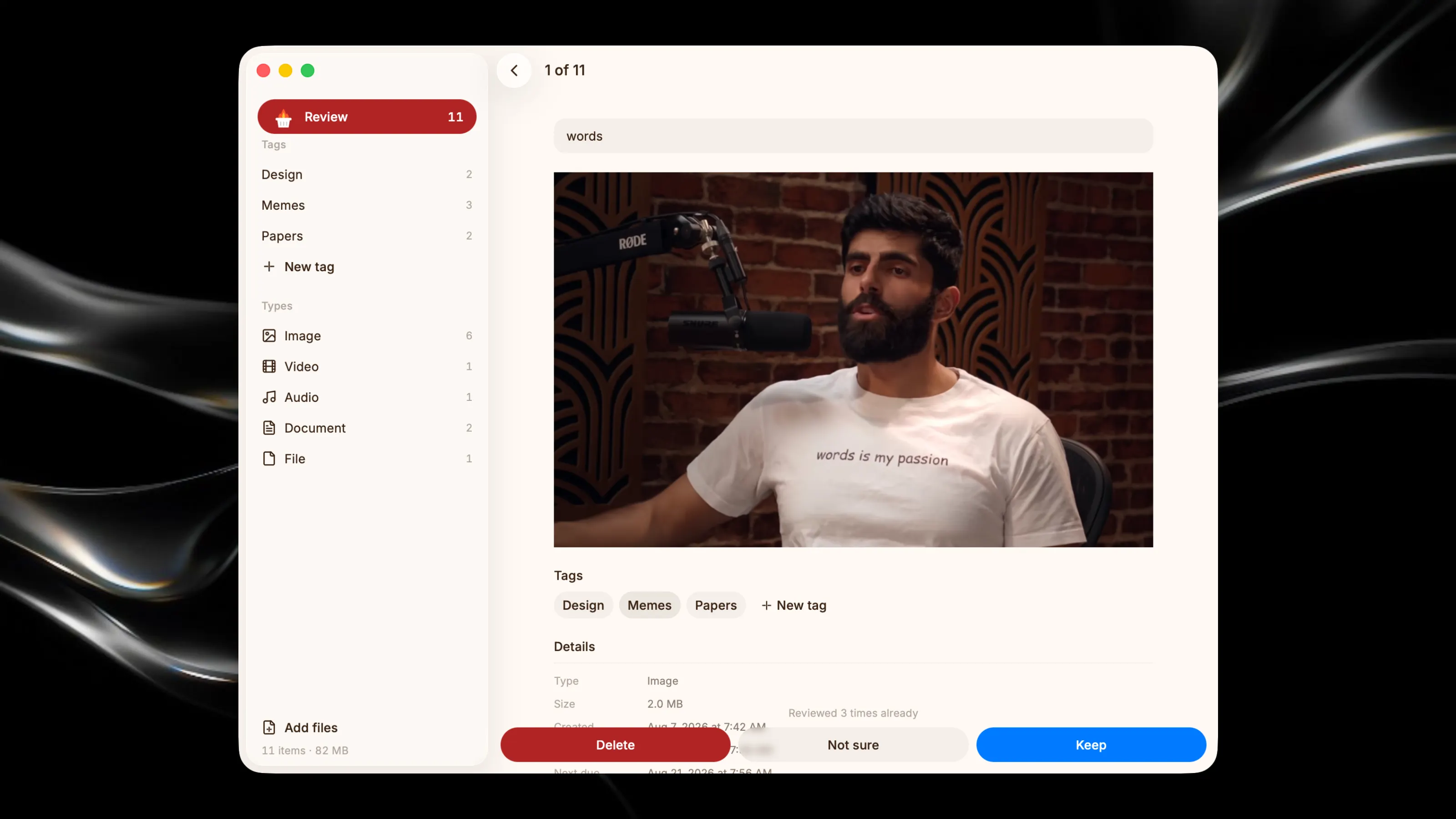Click the plus icon beside sidebar New tag
The width and height of the screenshot is (1456, 819).
point(269,266)
